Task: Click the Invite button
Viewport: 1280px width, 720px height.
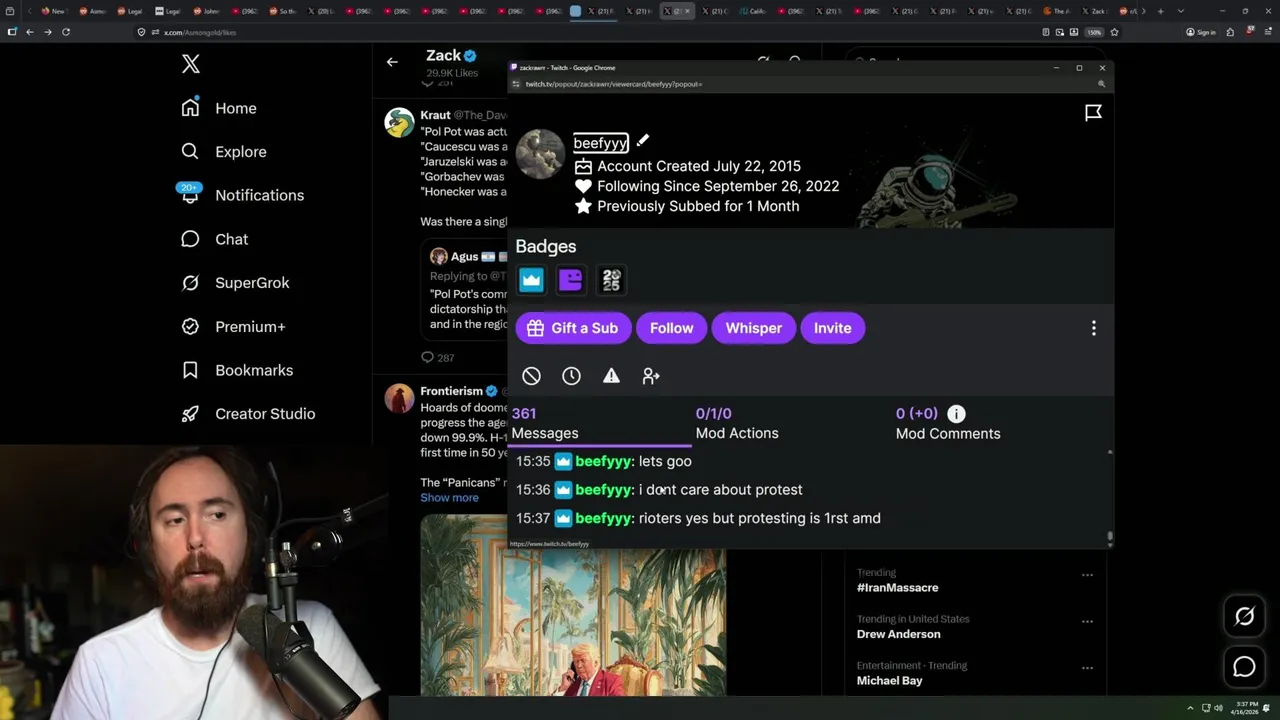Action: [x=833, y=328]
